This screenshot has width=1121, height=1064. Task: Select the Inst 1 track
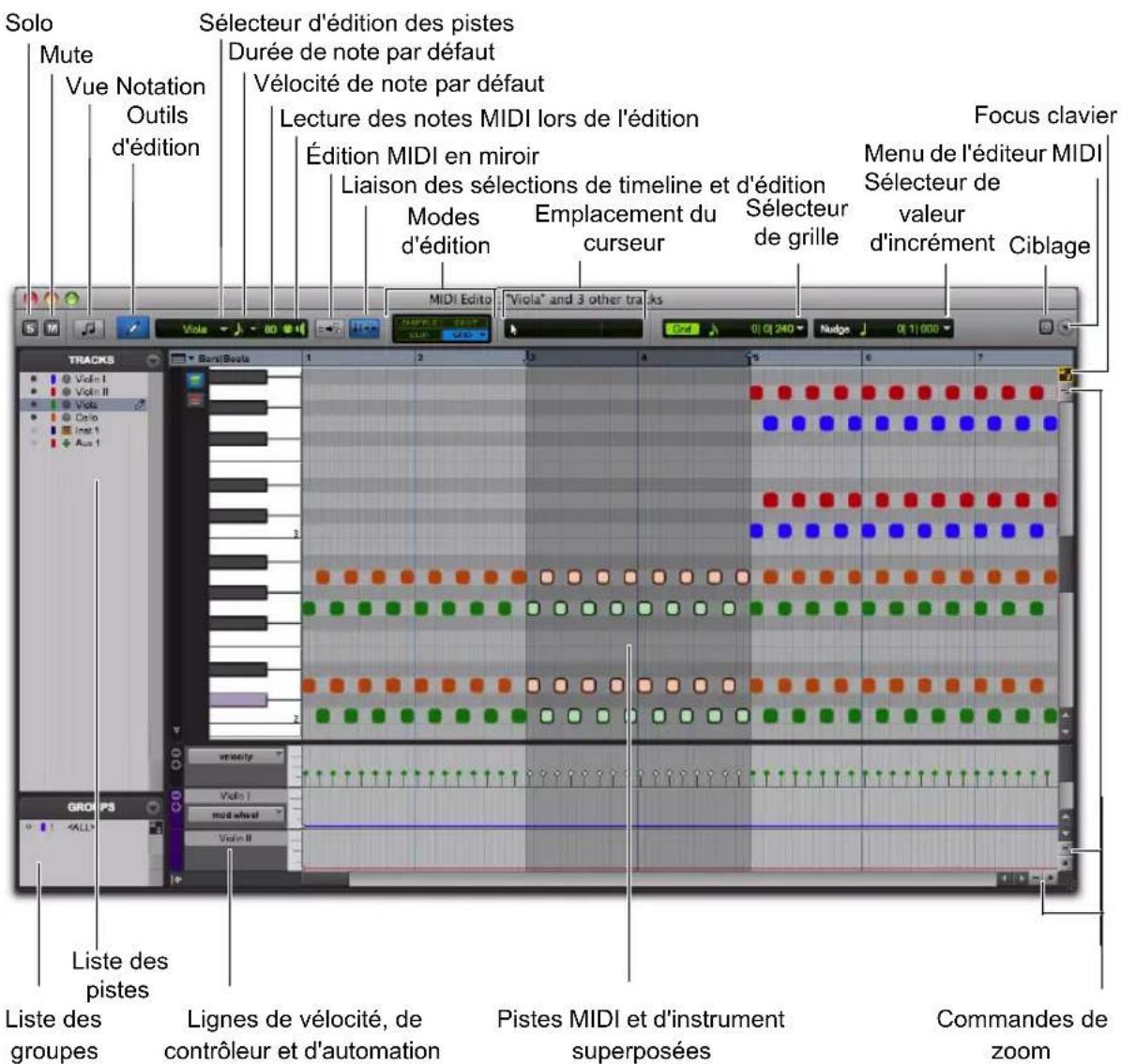pyautogui.click(x=87, y=431)
